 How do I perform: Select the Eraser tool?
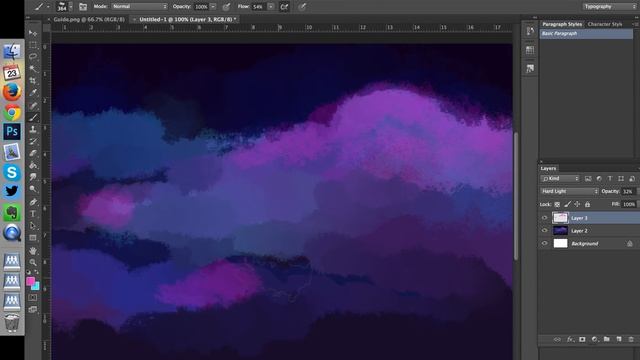tap(33, 153)
